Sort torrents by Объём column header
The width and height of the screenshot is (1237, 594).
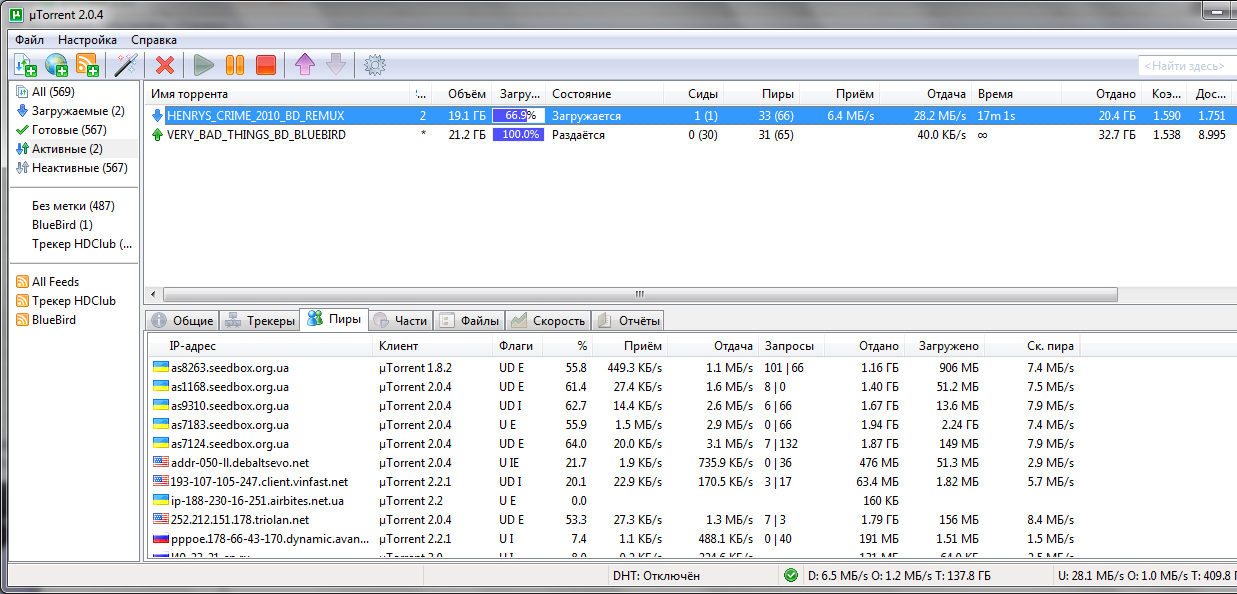pyautogui.click(x=463, y=94)
